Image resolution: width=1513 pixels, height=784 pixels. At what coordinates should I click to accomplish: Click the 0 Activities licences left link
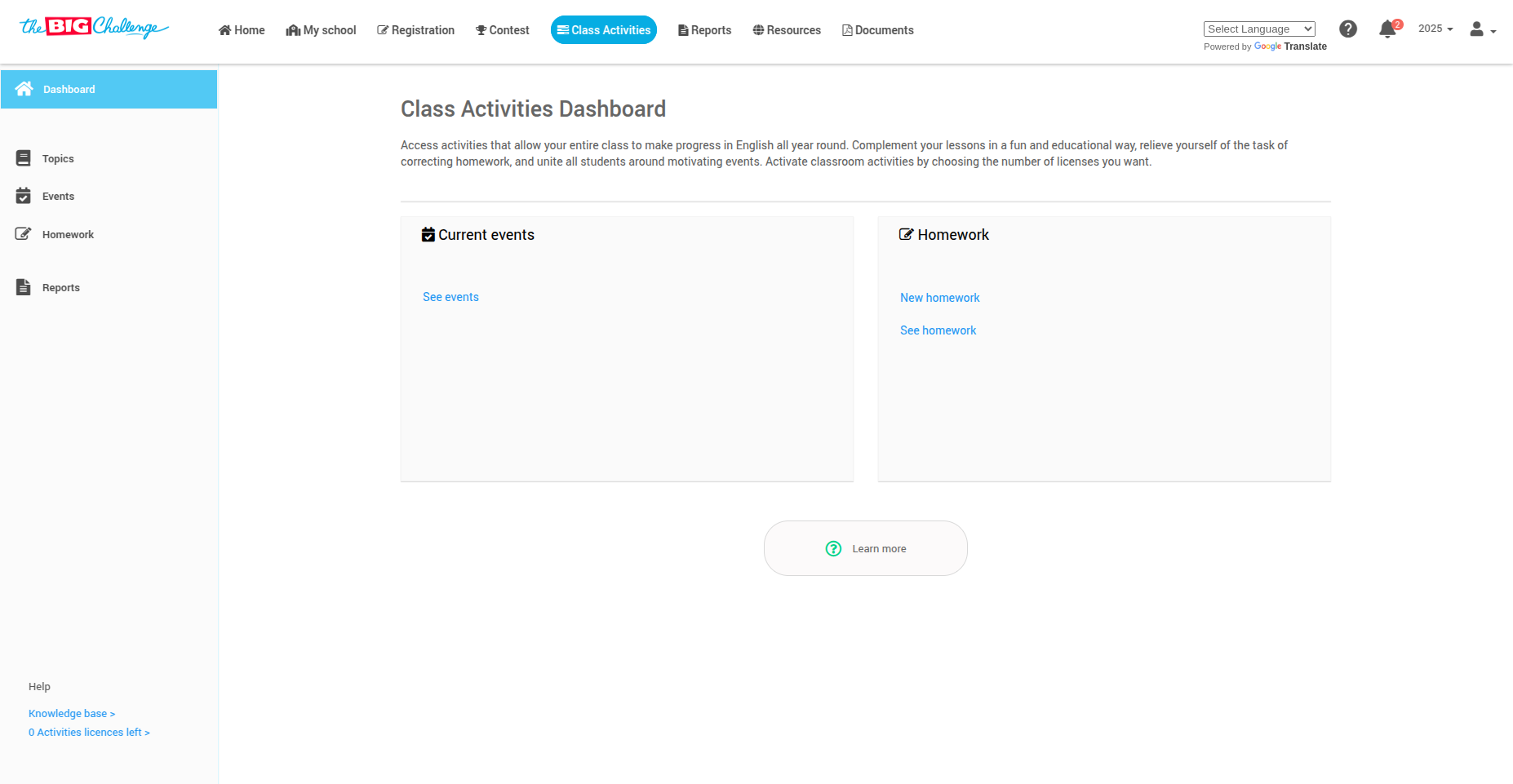click(x=89, y=733)
